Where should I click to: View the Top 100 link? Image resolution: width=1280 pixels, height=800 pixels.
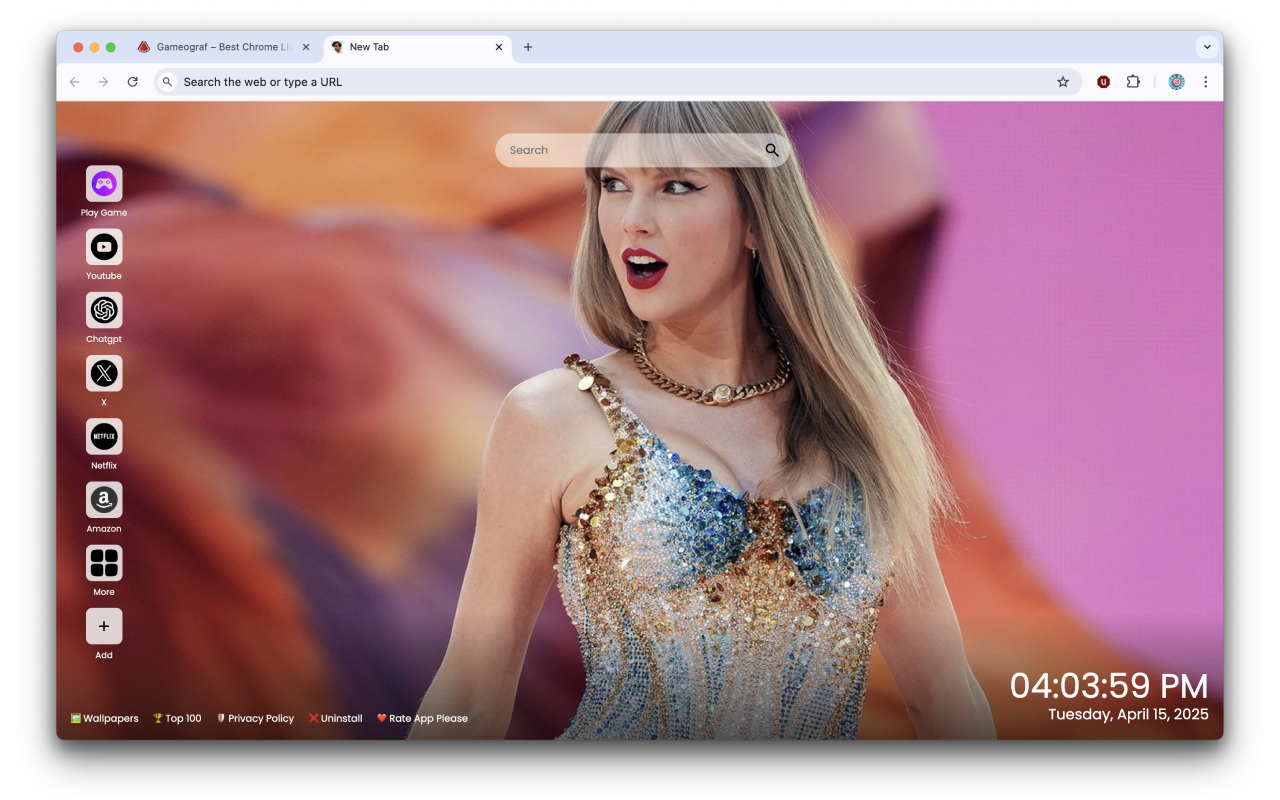pyautogui.click(x=177, y=718)
